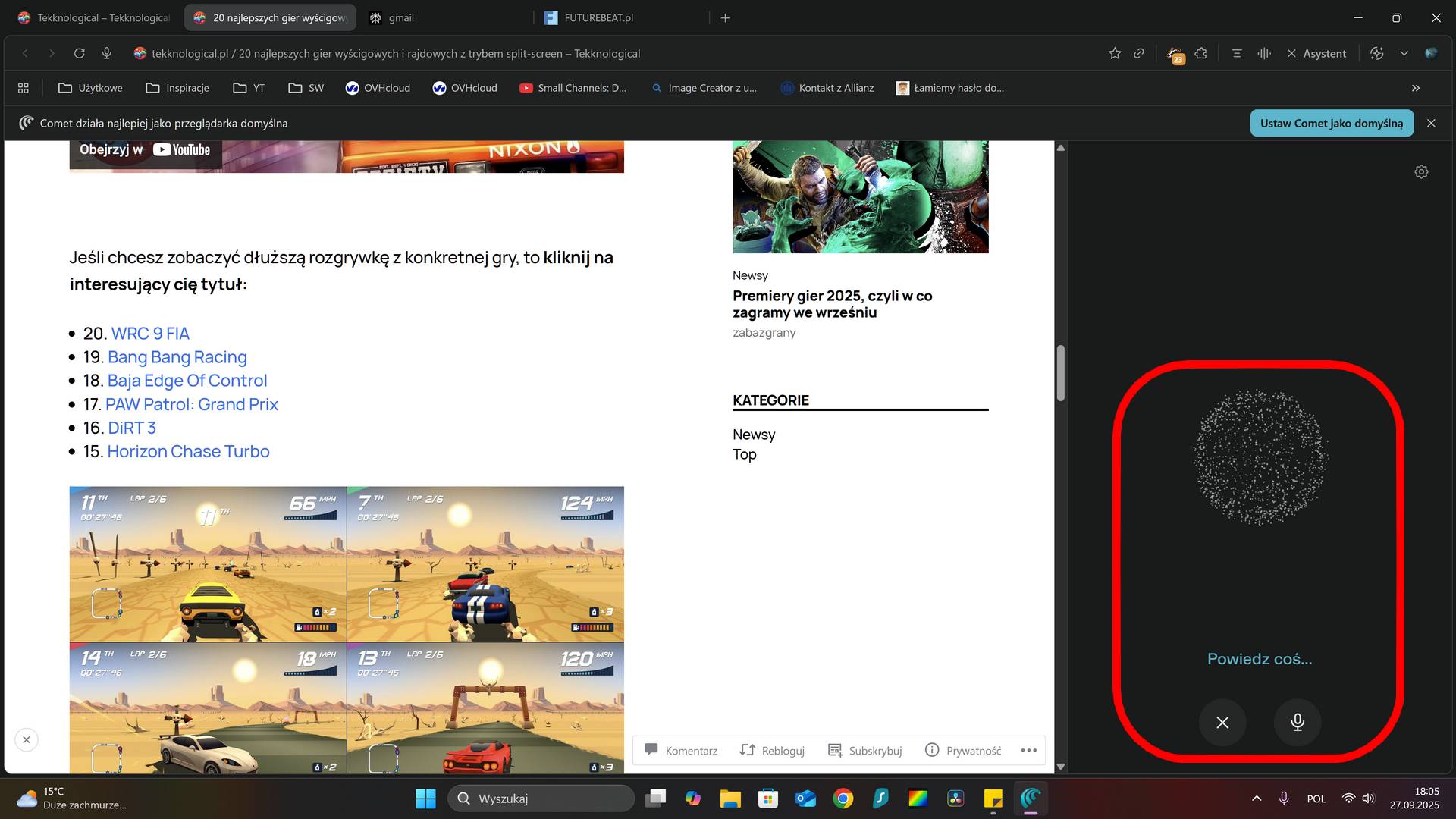
Task: Open the toolbar chevron dropdown menu
Action: tap(1404, 53)
